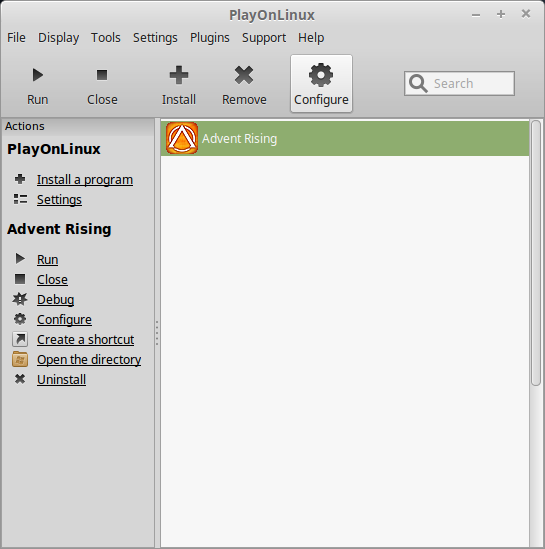This screenshot has height=549, width=545.
Task: Click the Install a program link
Action: point(85,180)
